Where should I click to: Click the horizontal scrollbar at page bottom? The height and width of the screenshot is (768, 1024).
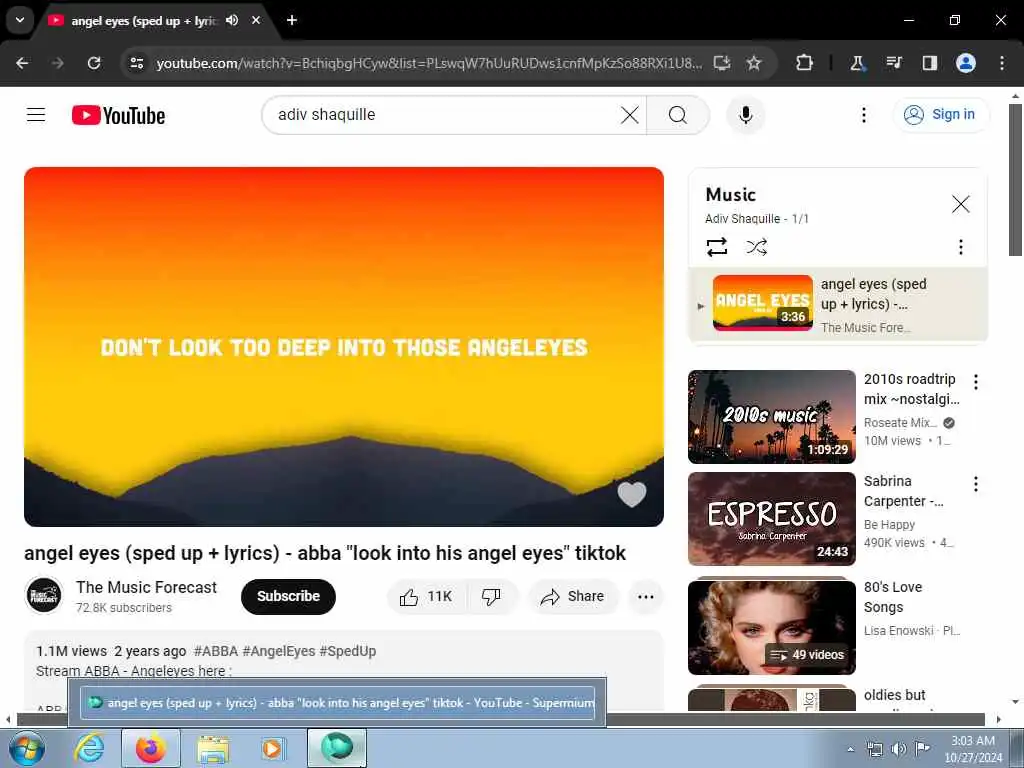(x=501, y=720)
